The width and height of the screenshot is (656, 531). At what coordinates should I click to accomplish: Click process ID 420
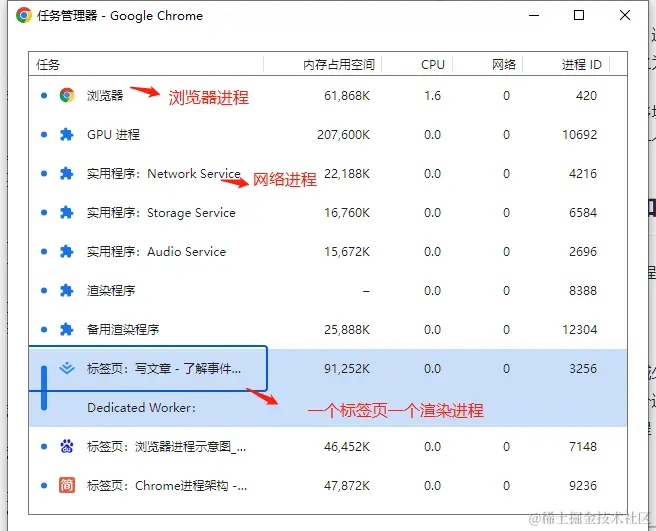tap(586, 96)
